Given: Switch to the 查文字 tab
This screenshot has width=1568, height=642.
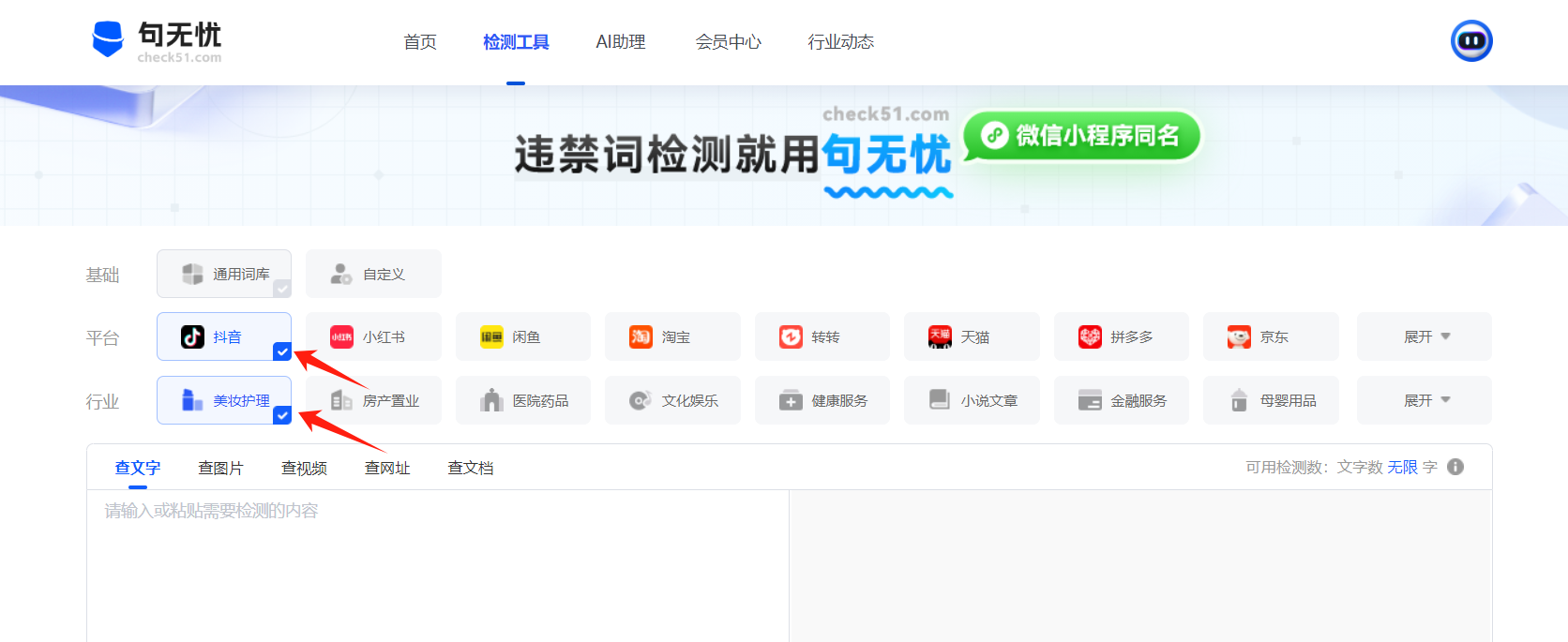Looking at the screenshot, I should click(x=138, y=468).
